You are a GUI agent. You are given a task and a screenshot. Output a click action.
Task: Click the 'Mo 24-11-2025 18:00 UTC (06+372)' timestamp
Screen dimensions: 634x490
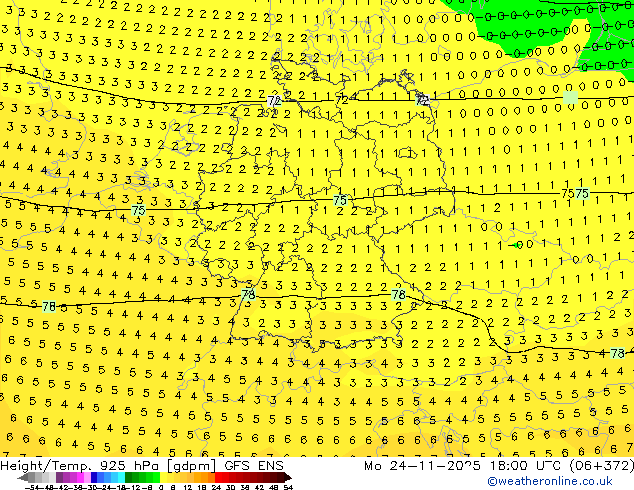pos(499,466)
